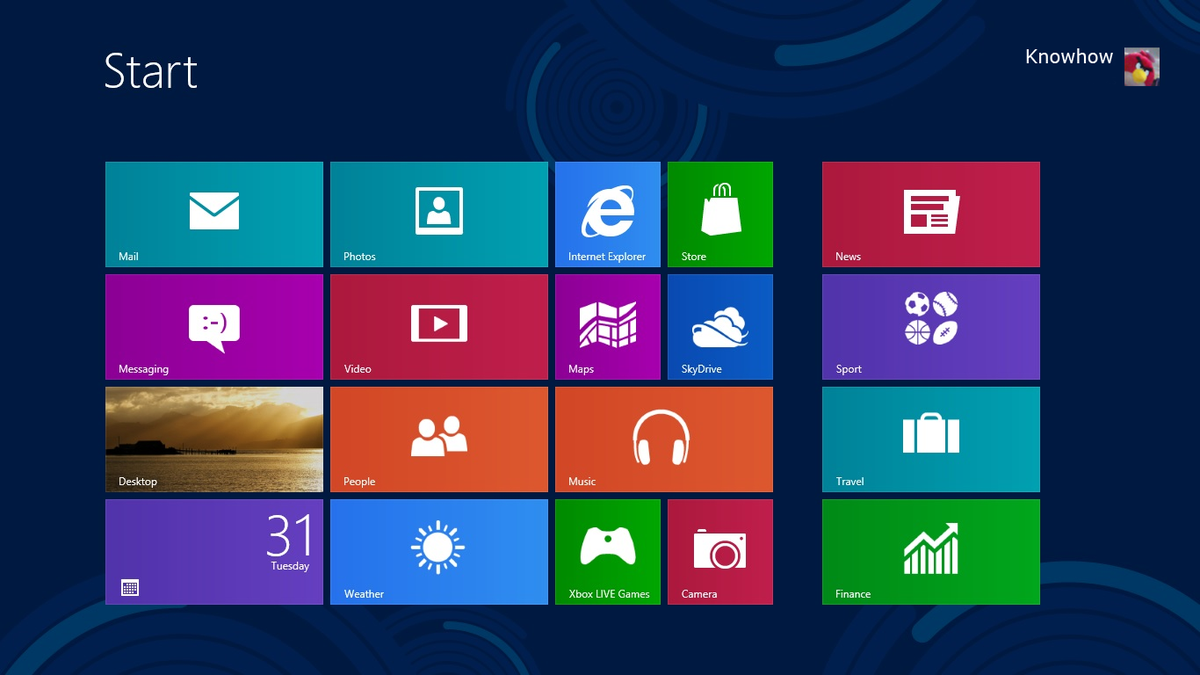The height and width of the screenshot is (675, 1200).
Task: Click the Start heading text
Action: click(151, 71)
